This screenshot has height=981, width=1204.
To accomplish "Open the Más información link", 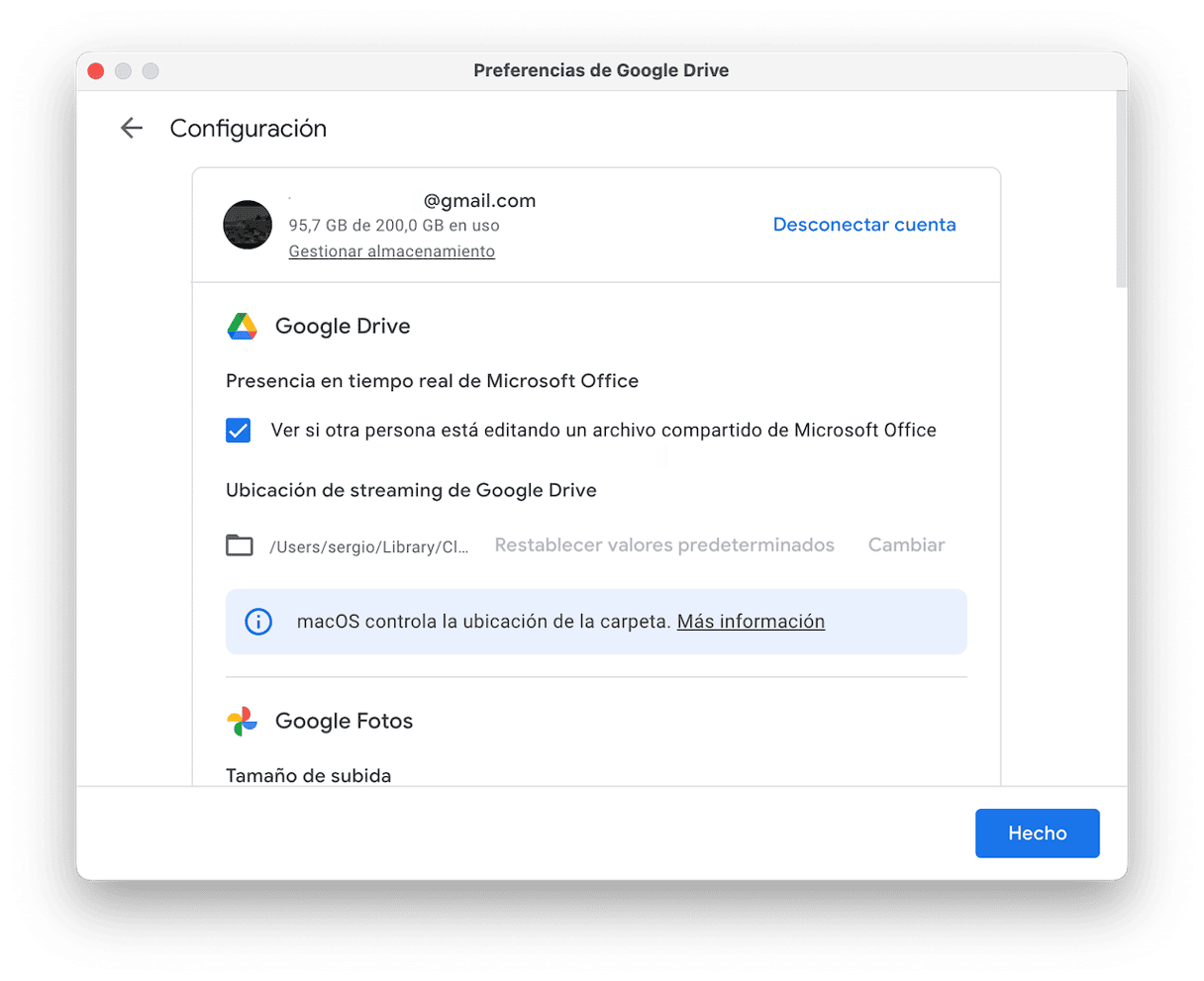I will pos(751,622).
